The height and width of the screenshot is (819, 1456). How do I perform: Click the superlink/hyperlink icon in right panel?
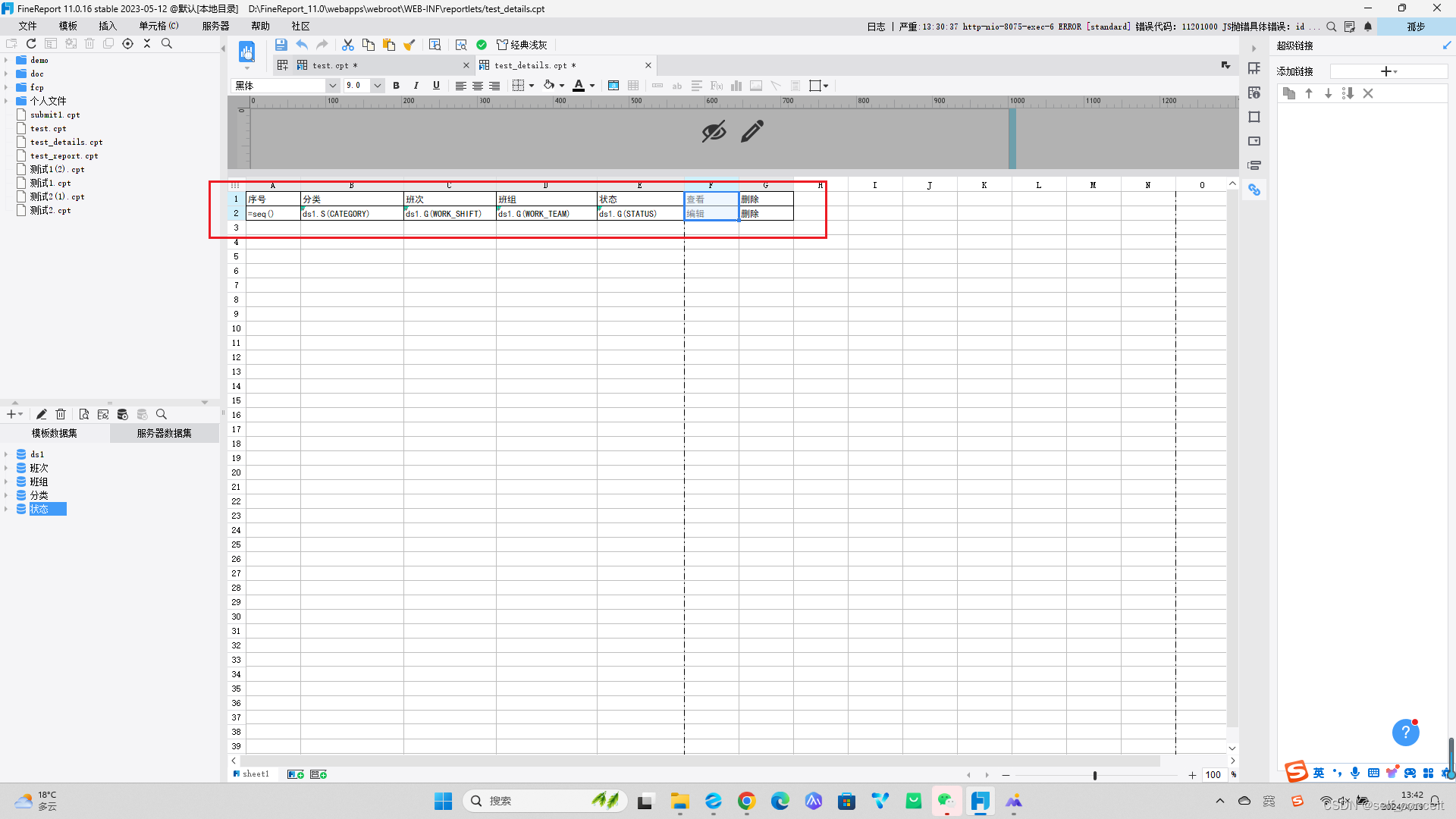(1255, 189)
